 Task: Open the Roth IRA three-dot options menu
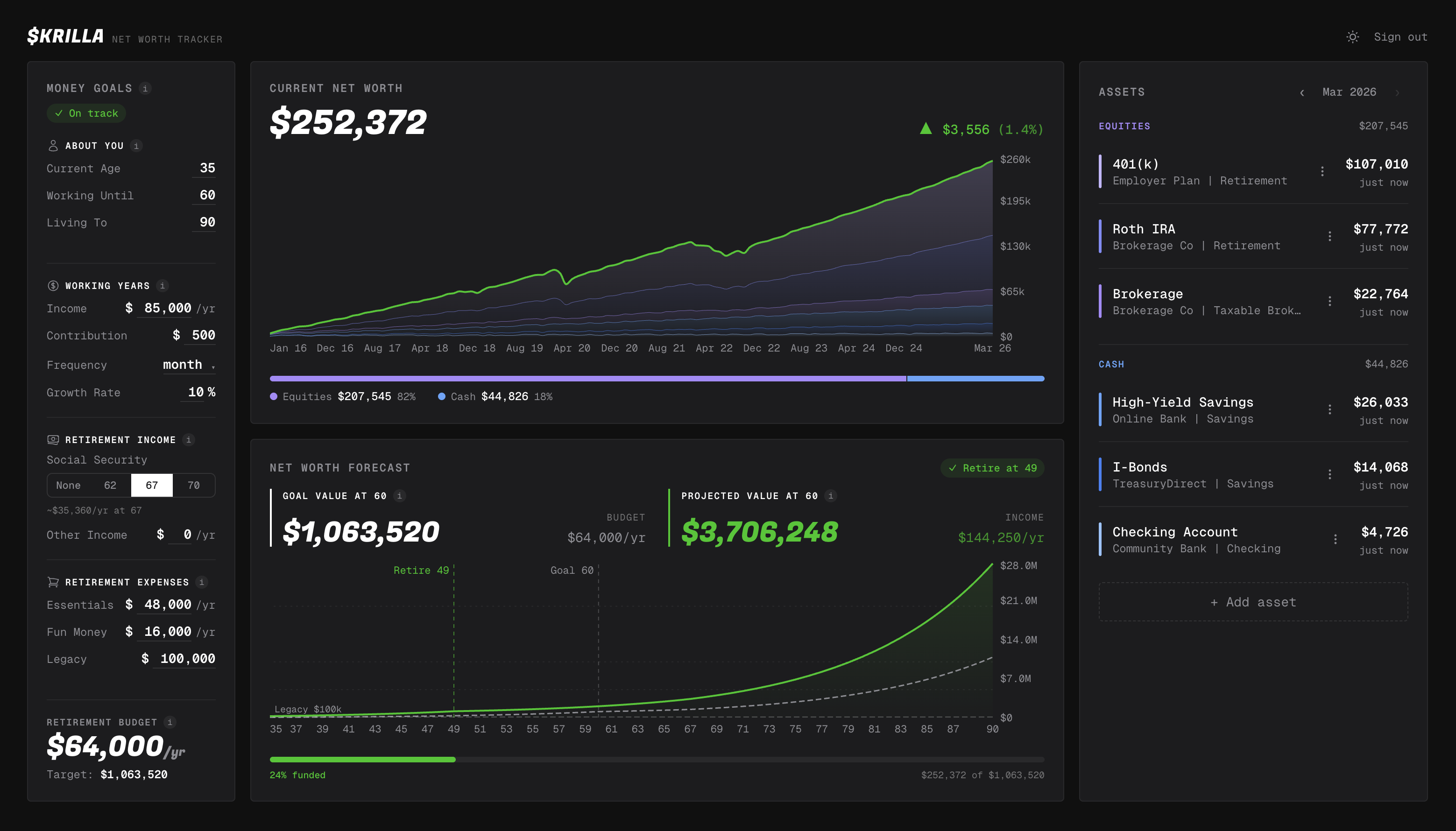click(1329, 236)
